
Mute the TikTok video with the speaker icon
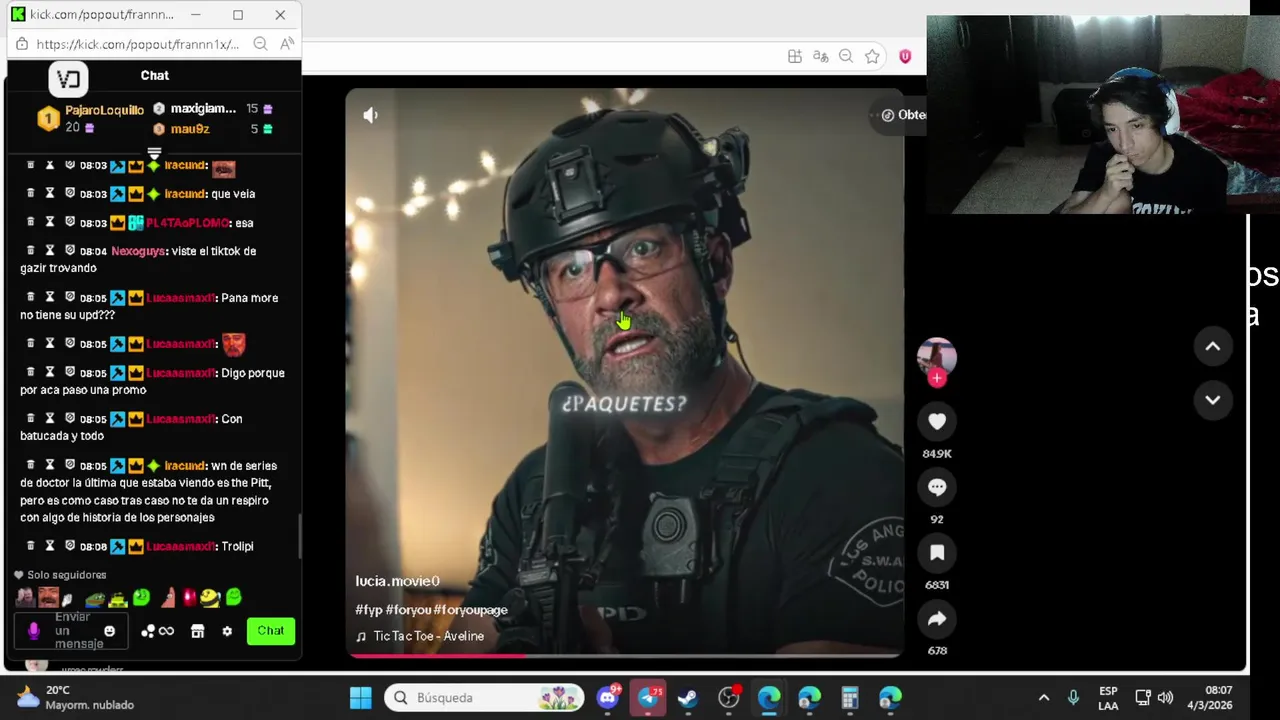pyautogui.click(x=370, y=115)
